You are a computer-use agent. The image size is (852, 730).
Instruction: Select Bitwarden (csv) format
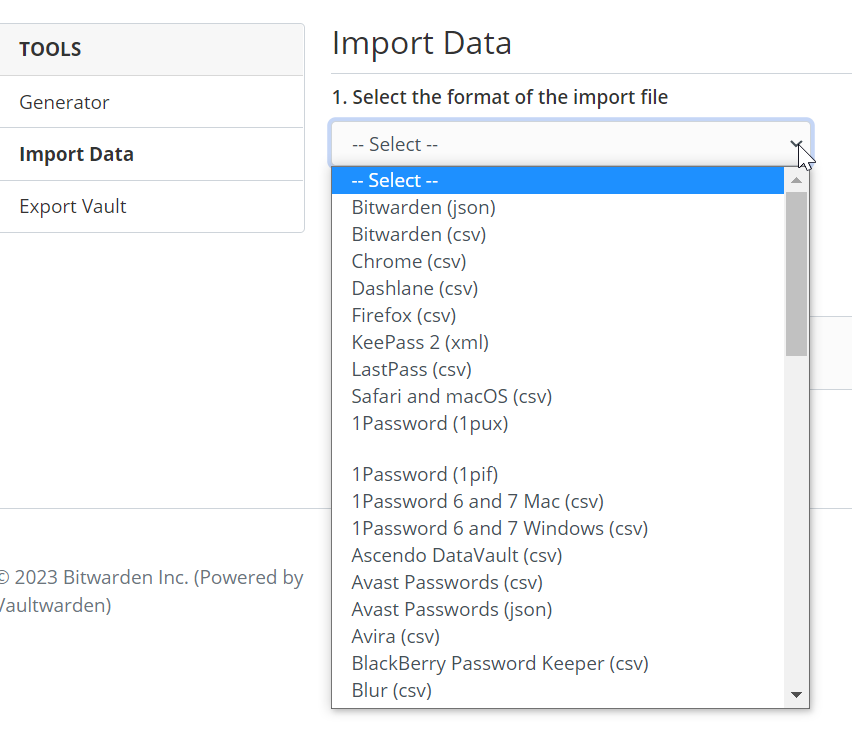tap(419, 234)
